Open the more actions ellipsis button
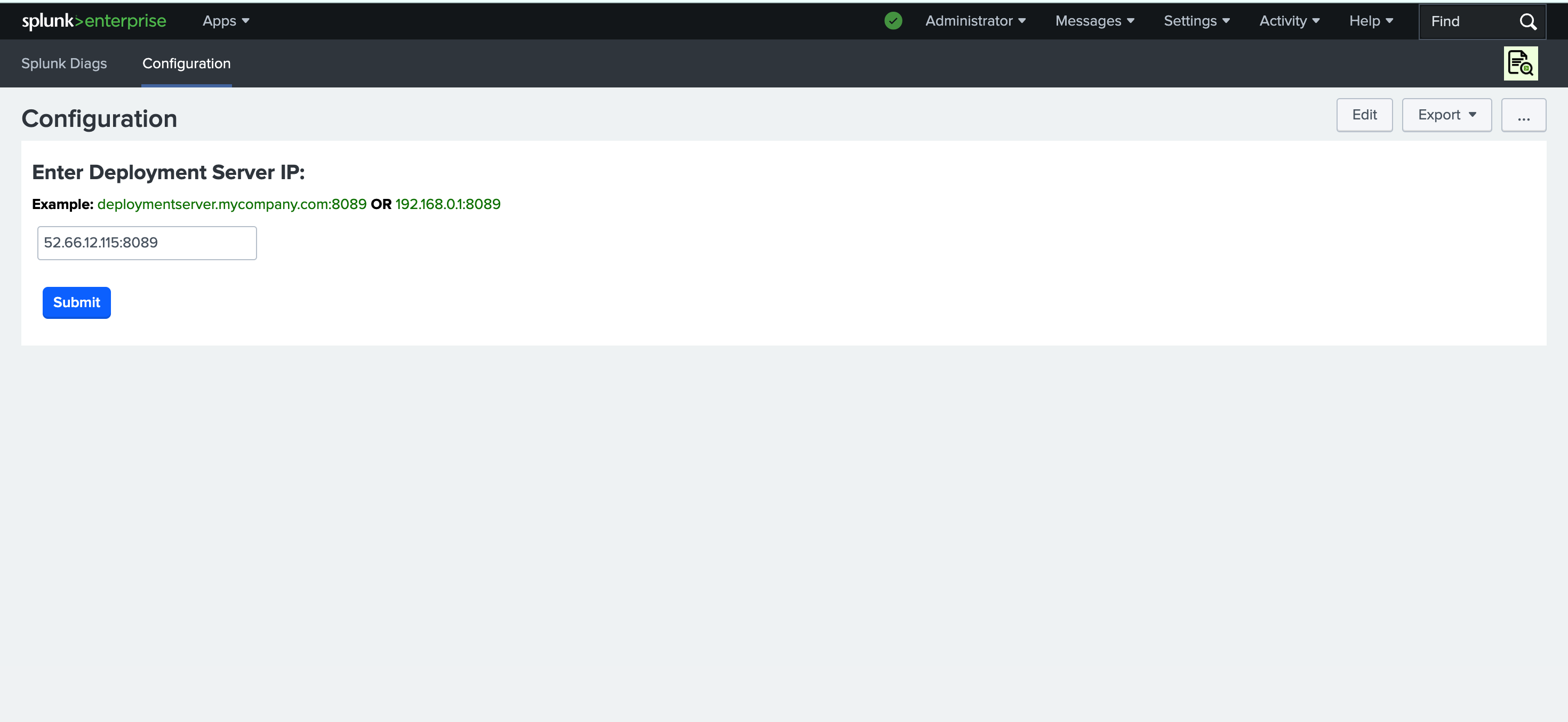The image size is (1568, 722). pos(1523,115)
